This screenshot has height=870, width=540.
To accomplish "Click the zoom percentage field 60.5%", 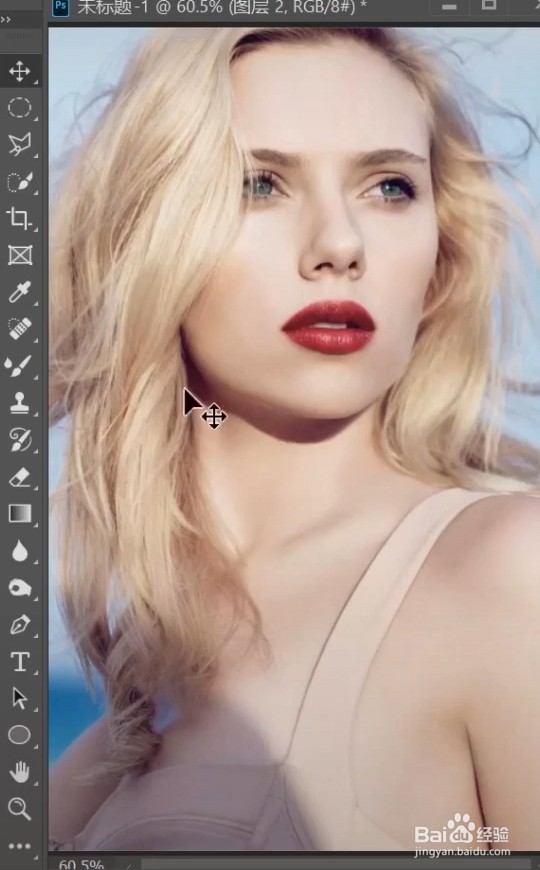I will [81, 864].
